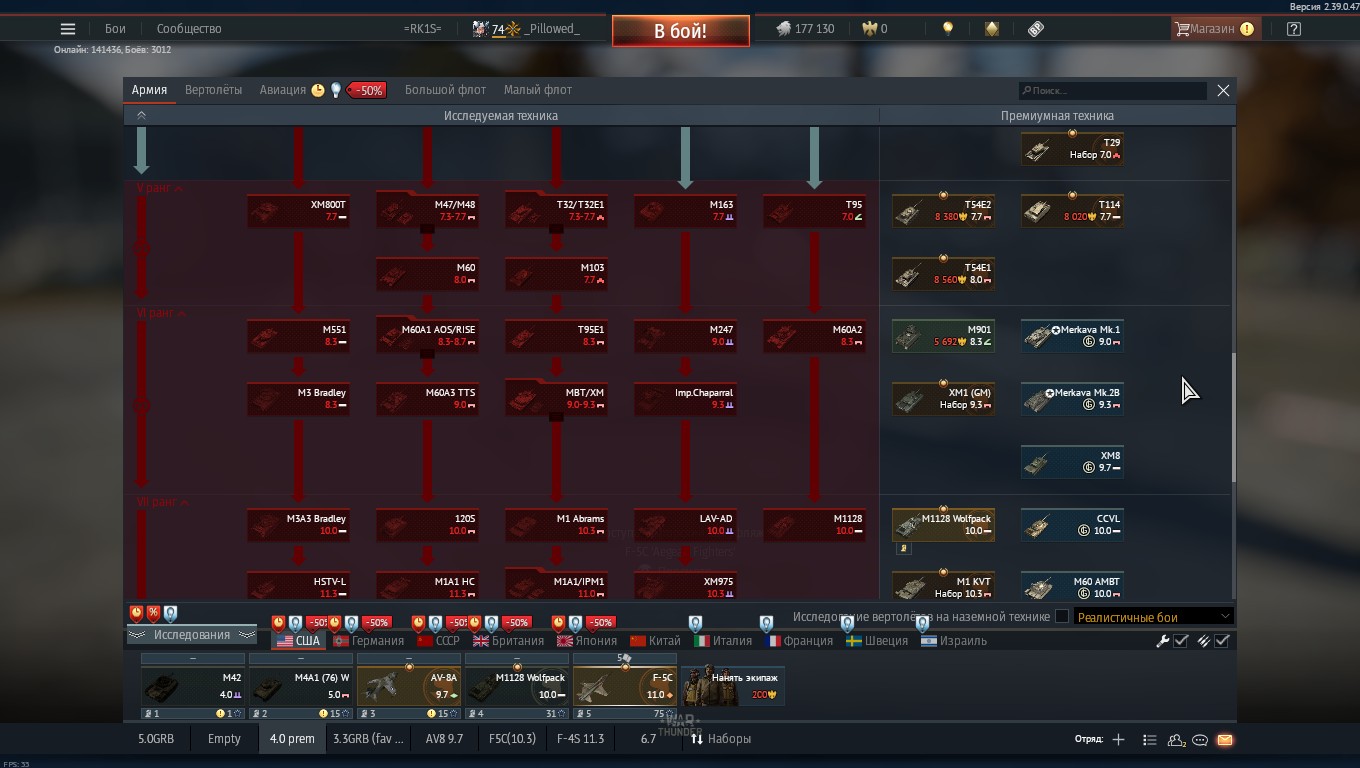Switch to Авиация tab

point(283,90)
